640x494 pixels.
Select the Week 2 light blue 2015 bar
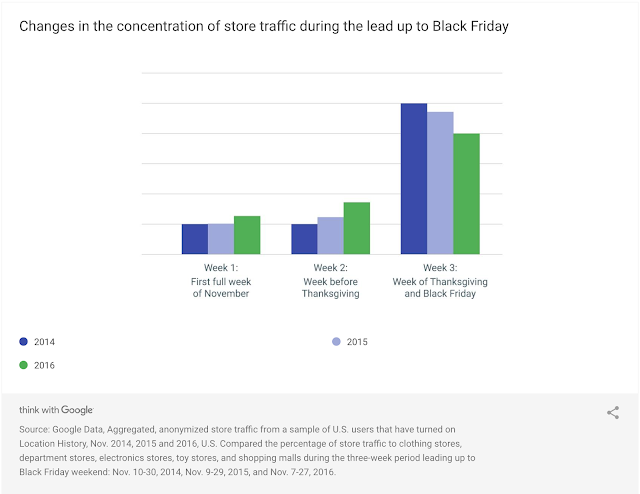pos(330,236)
